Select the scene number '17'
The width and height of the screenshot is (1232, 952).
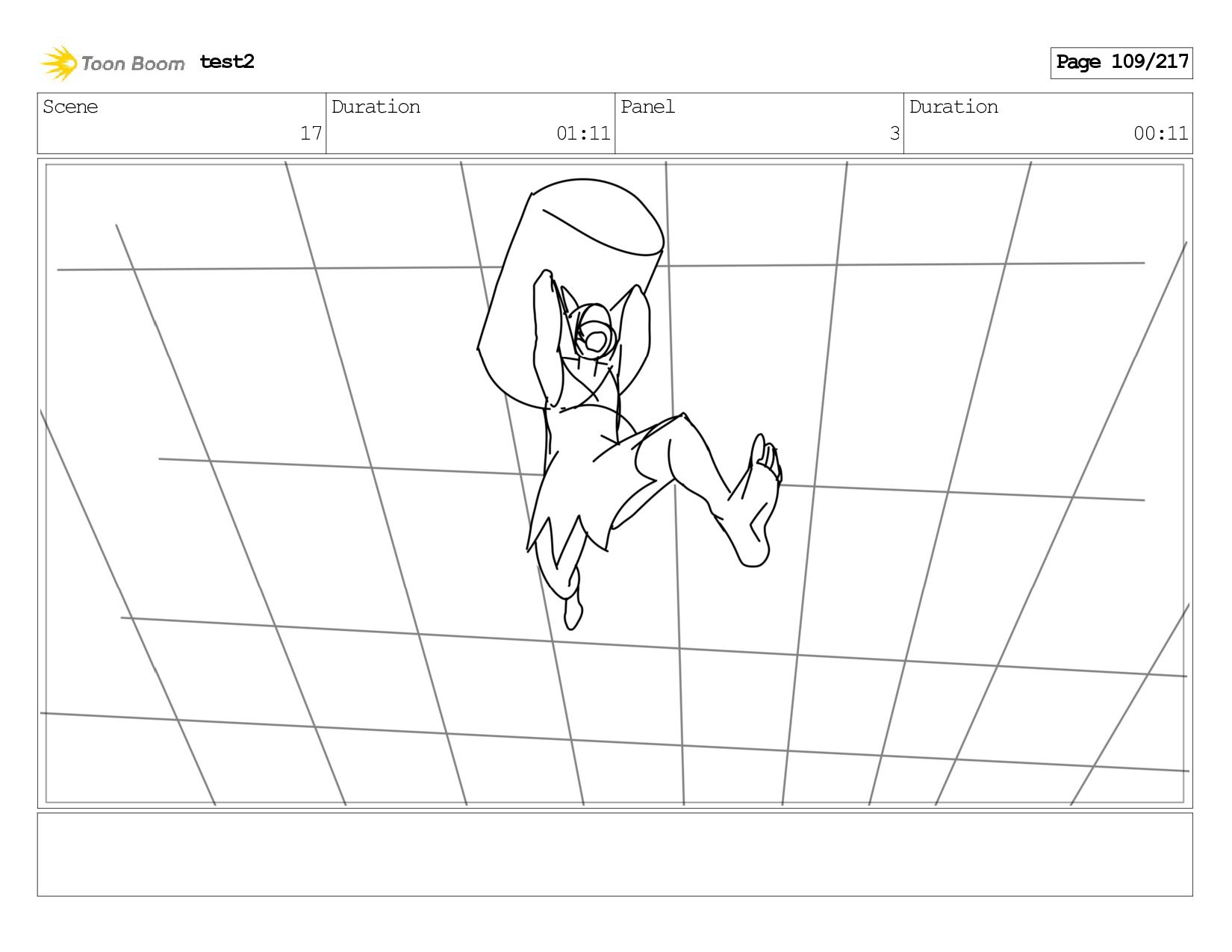[311, 134]
